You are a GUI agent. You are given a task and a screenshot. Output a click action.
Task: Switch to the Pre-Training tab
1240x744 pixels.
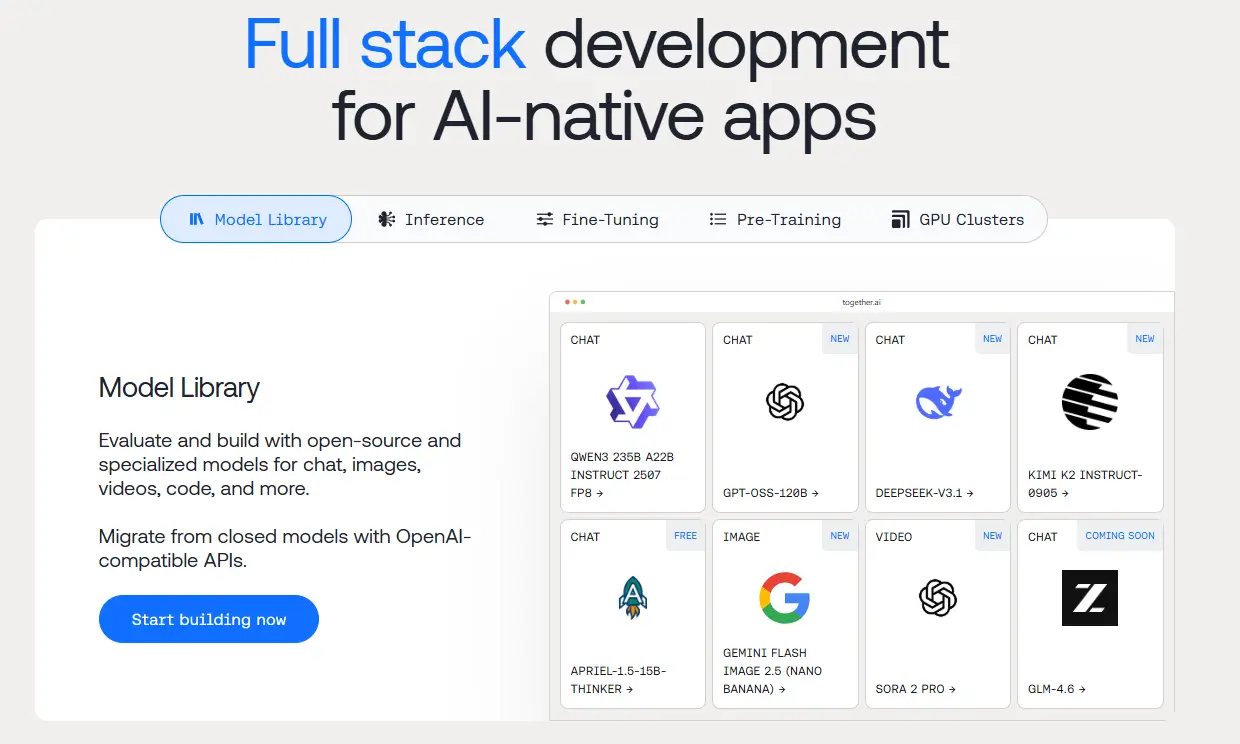coord(775,219)
